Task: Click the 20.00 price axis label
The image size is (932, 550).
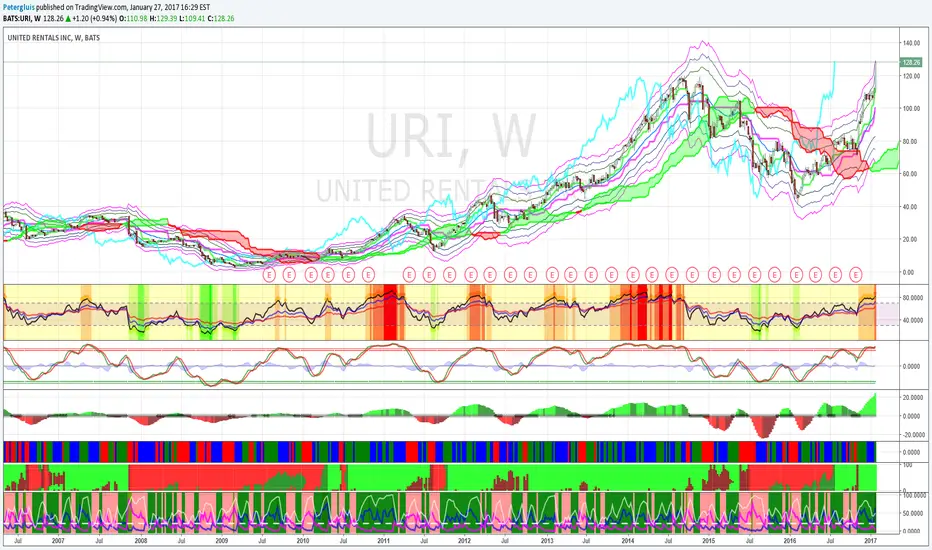Action: 911,240
